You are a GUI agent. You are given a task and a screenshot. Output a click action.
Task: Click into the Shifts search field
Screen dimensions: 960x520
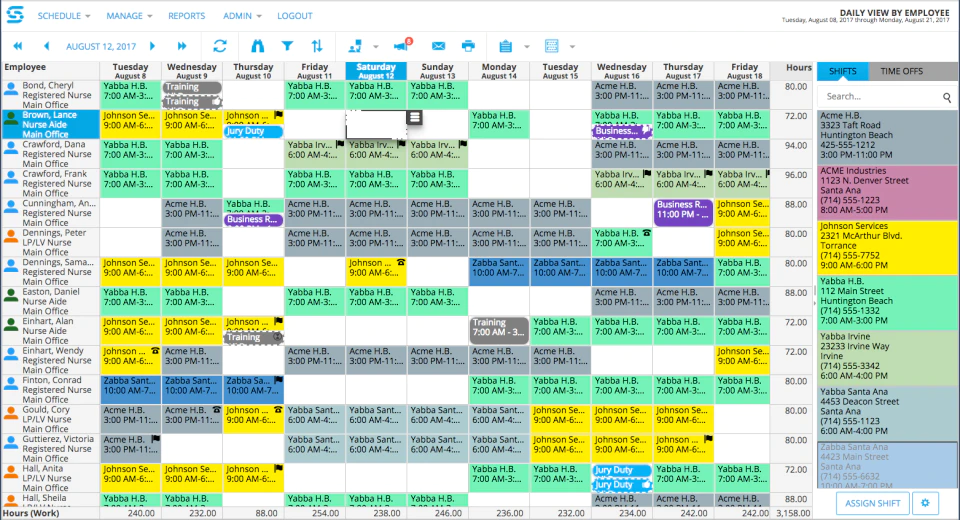tap(882, 97)
